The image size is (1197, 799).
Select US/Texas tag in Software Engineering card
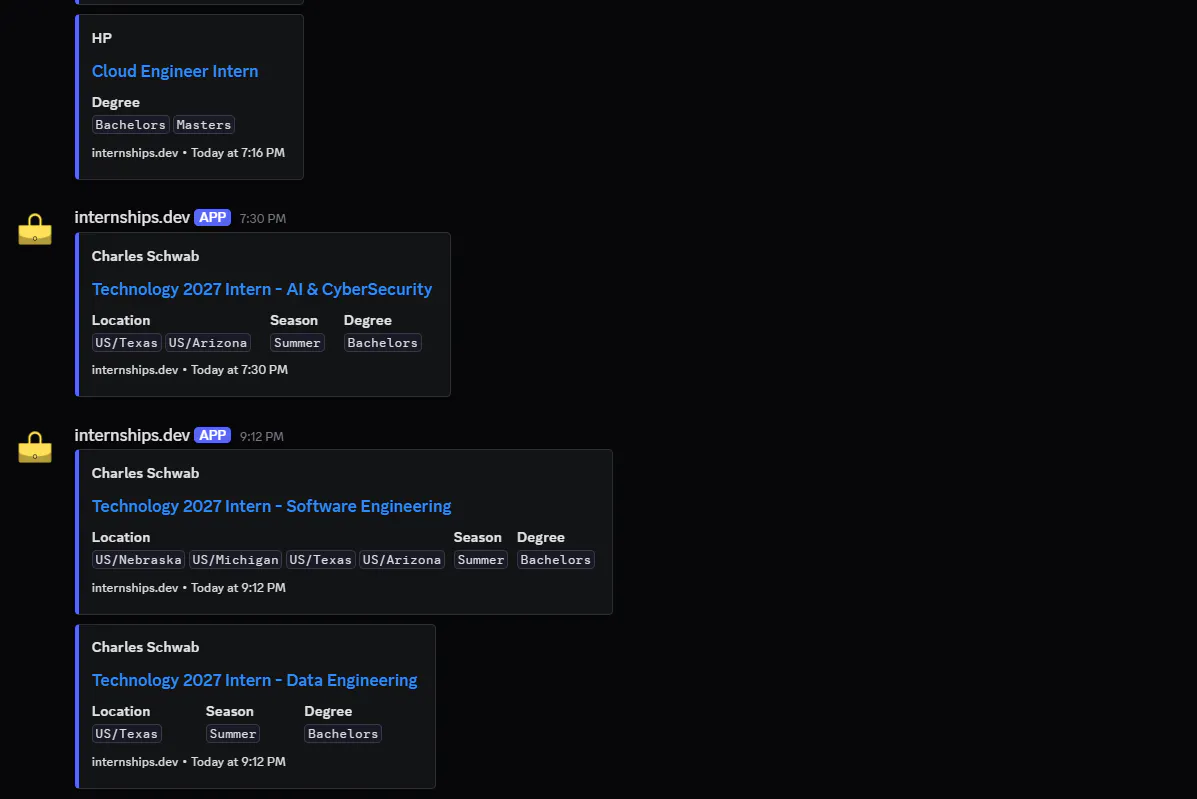[x=321, y=559]
